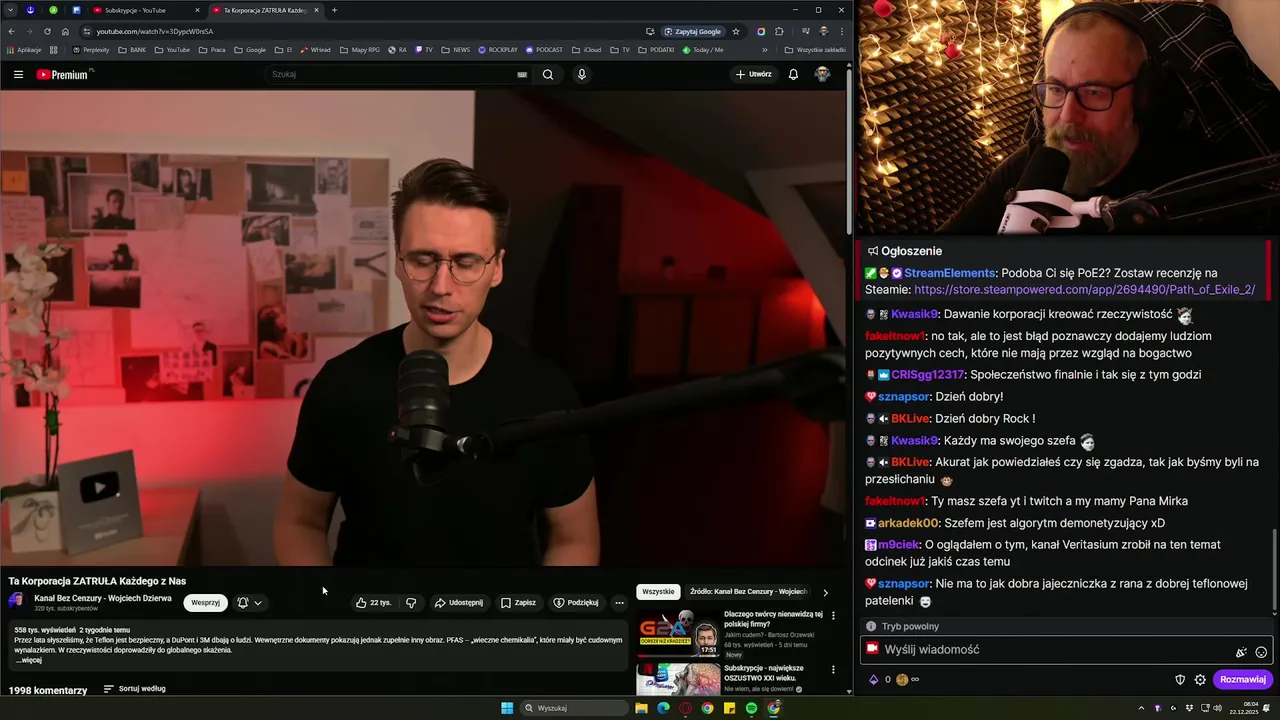
Task: Open the on-screen keyboard icon in search box
Action: (522, 74)
